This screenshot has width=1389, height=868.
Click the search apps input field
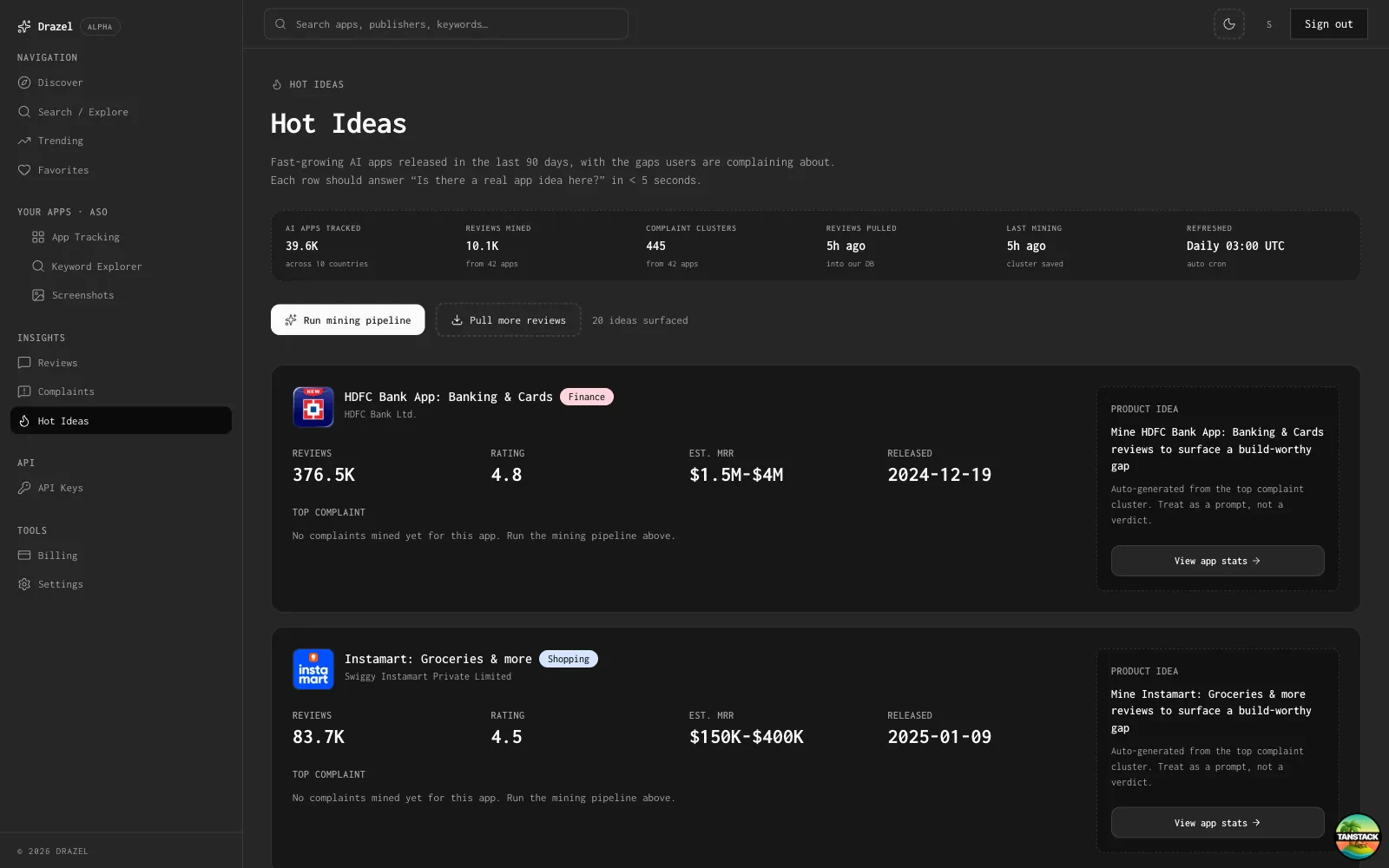[445, 24]
